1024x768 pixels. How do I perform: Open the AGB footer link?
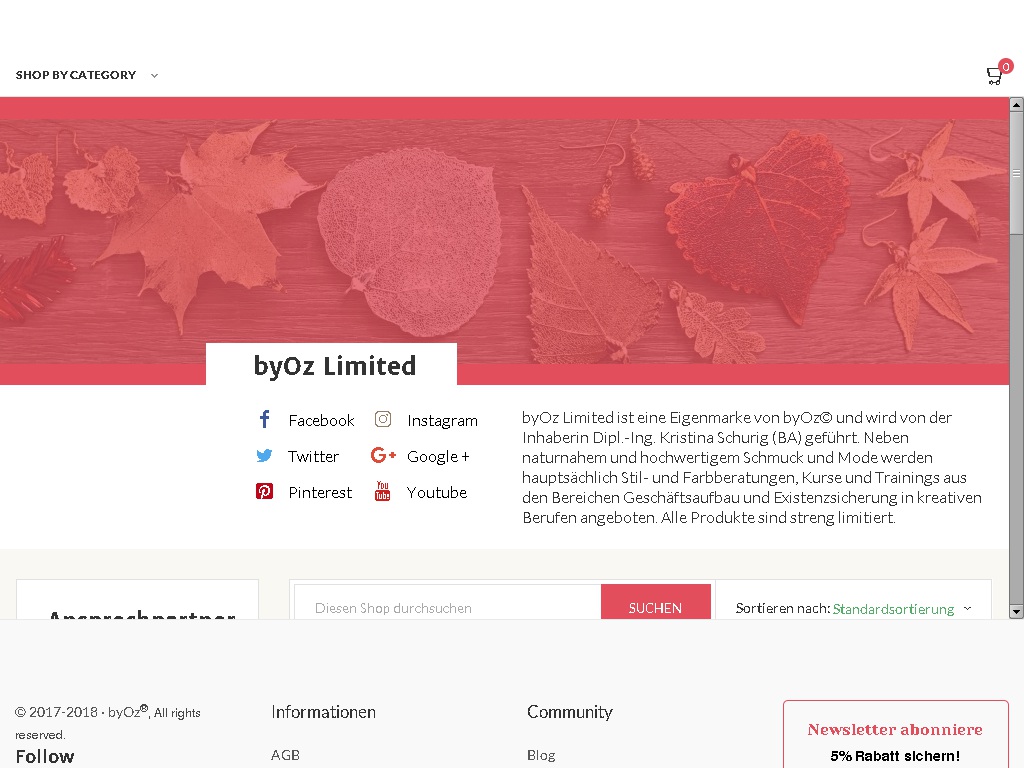[285, 755]
